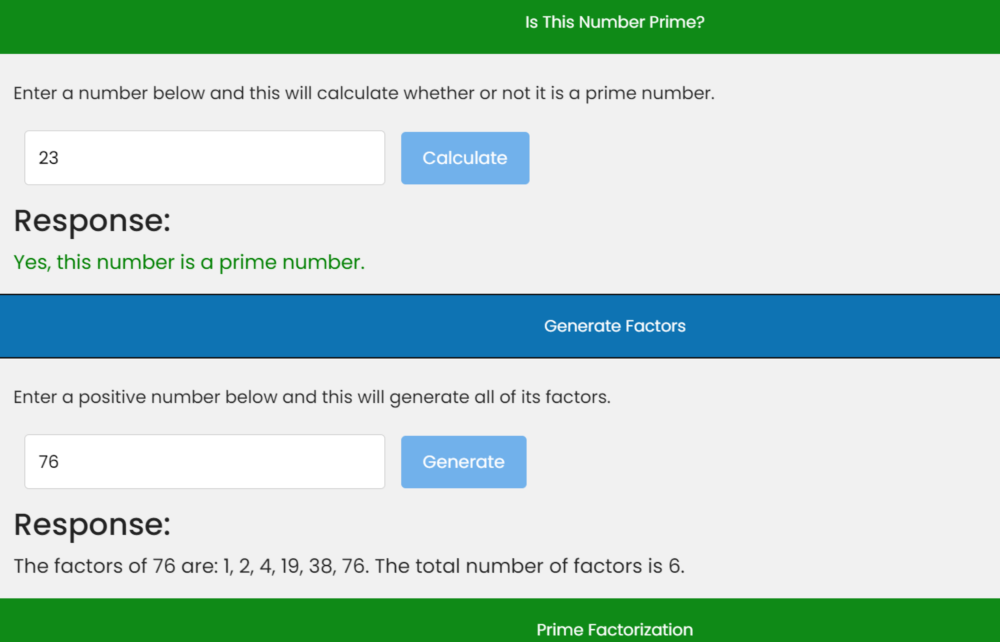Click the Is This Number Prime header
The image size is (1000, 642).
tap(614, 21)
